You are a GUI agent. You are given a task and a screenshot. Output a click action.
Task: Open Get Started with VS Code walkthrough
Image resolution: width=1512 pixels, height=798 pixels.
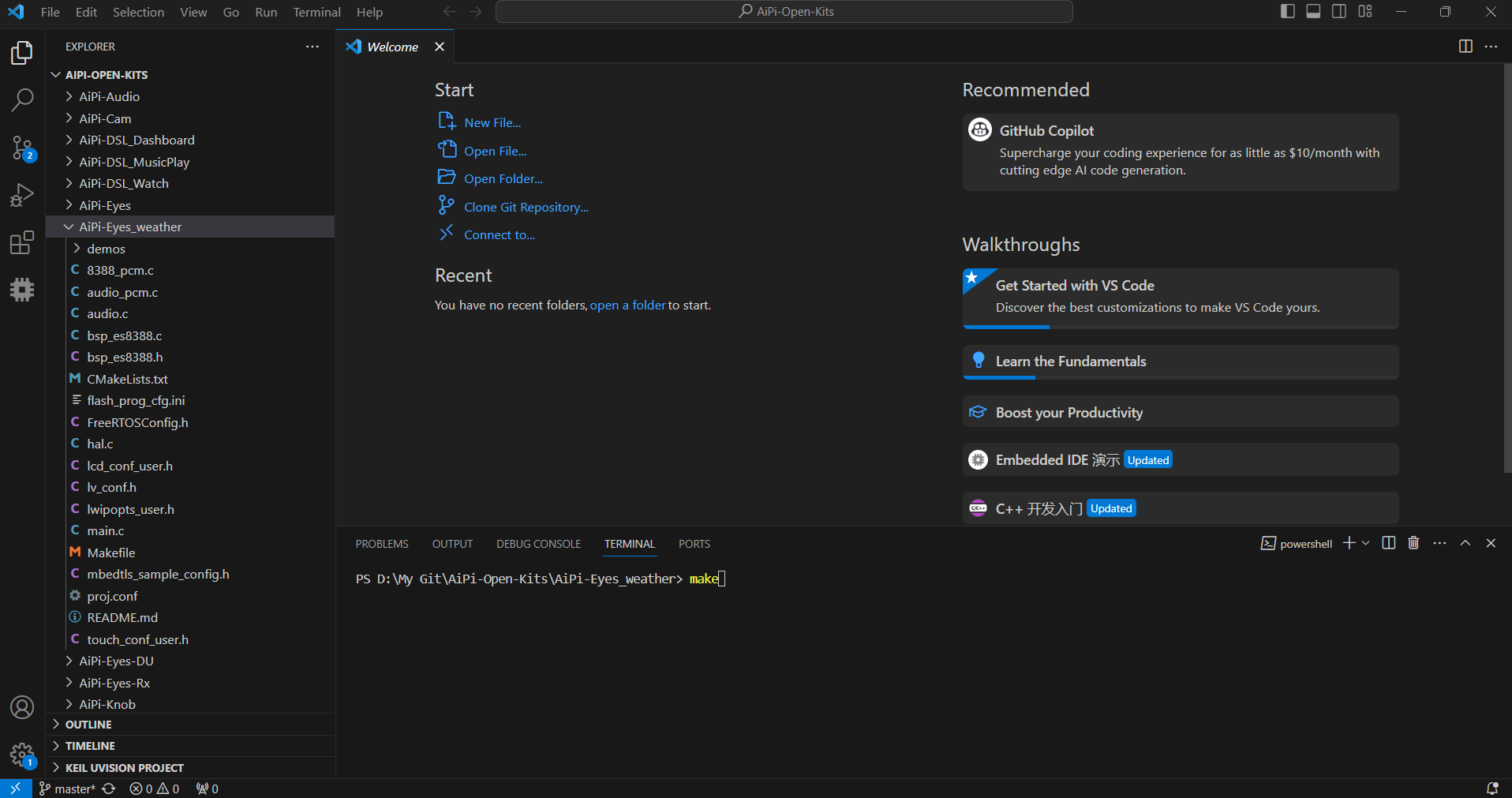(1181, 298)
